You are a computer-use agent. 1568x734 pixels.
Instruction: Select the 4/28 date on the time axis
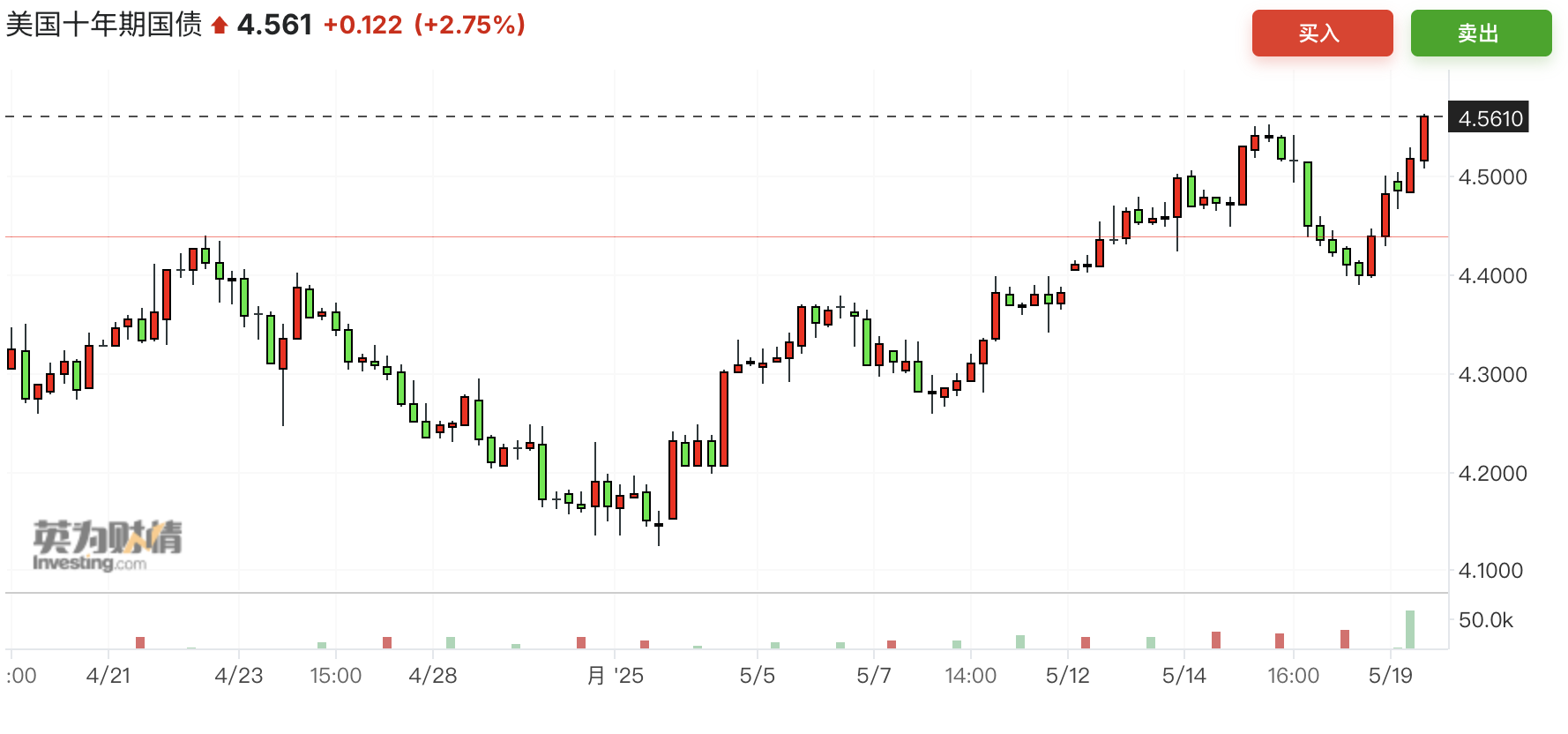[433, 676]
